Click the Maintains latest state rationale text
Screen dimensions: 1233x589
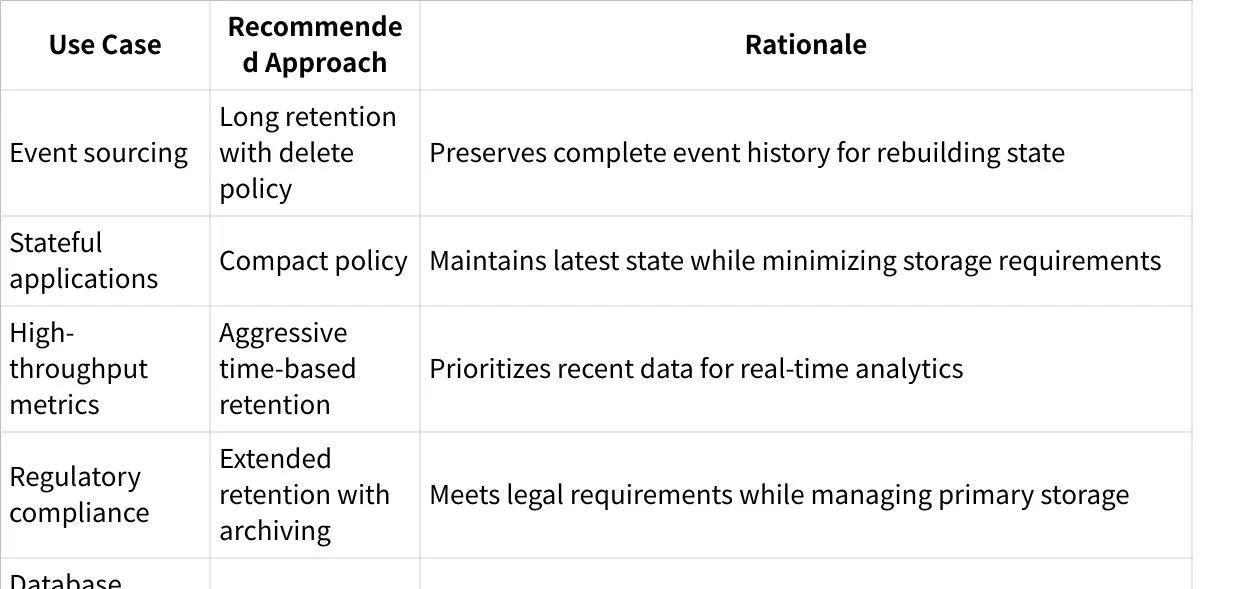pos(795,261)
